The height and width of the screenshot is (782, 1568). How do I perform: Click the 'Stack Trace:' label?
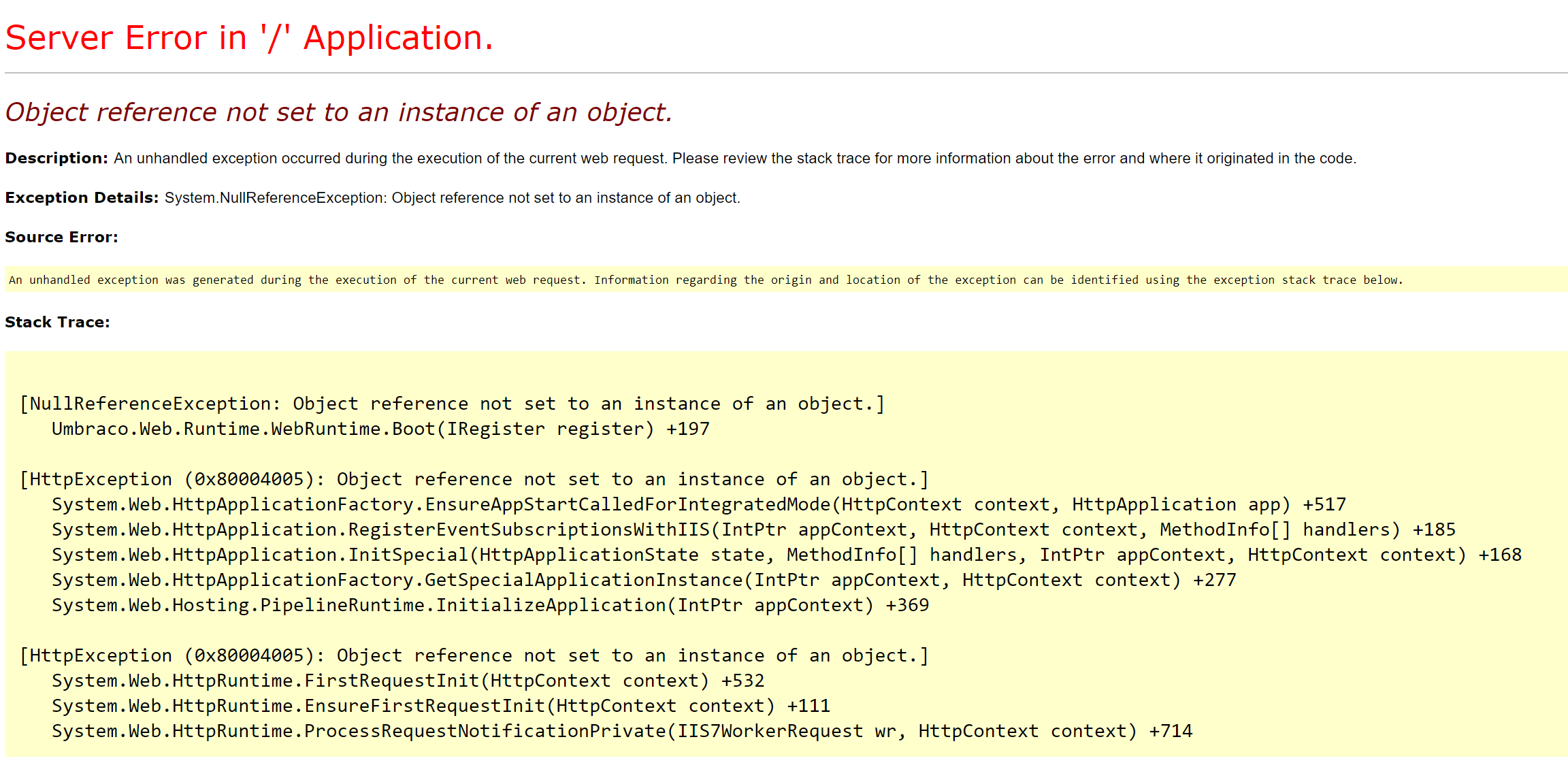[57, 322]
